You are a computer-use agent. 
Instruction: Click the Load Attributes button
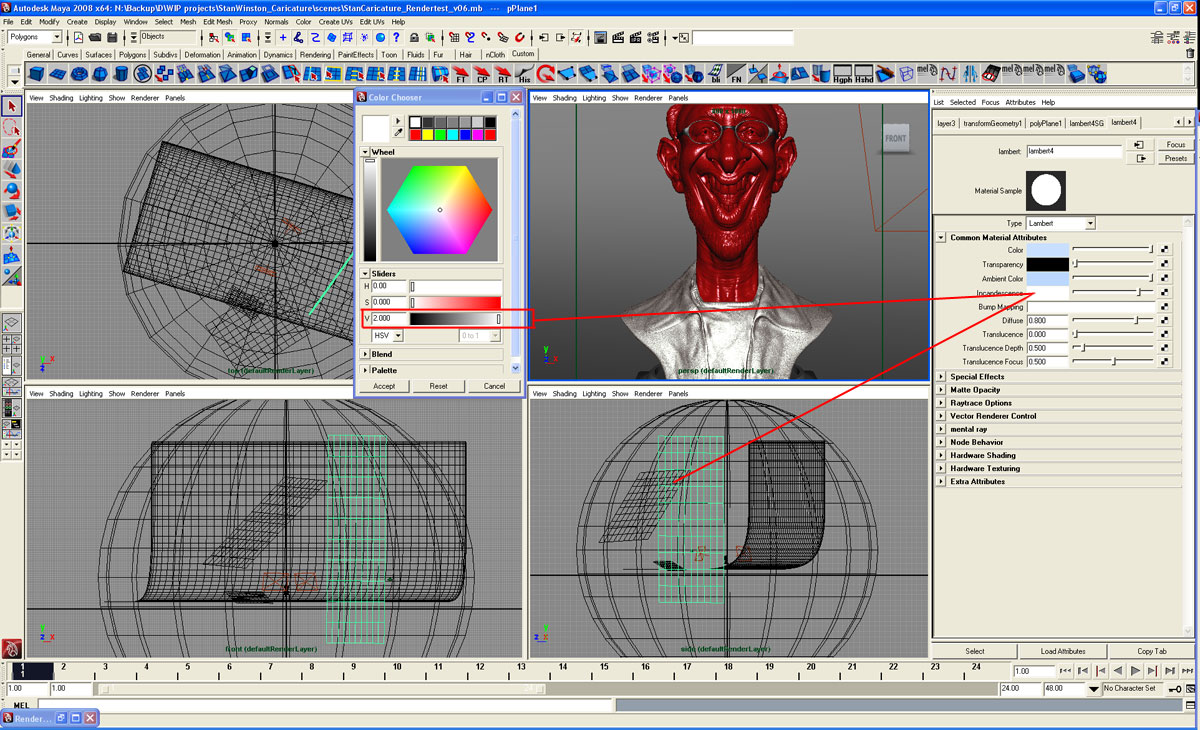click(x=1062, y=651)
